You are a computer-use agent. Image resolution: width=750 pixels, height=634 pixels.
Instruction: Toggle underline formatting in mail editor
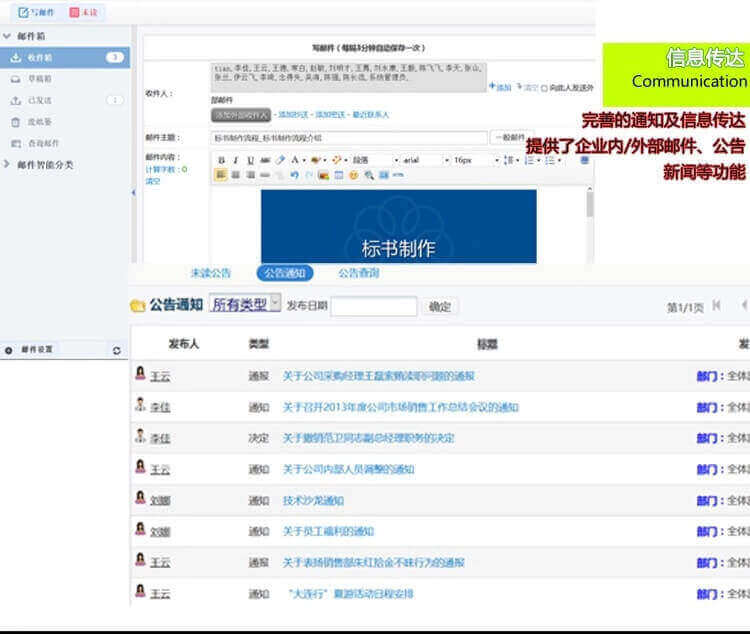[x=250, y=160]
